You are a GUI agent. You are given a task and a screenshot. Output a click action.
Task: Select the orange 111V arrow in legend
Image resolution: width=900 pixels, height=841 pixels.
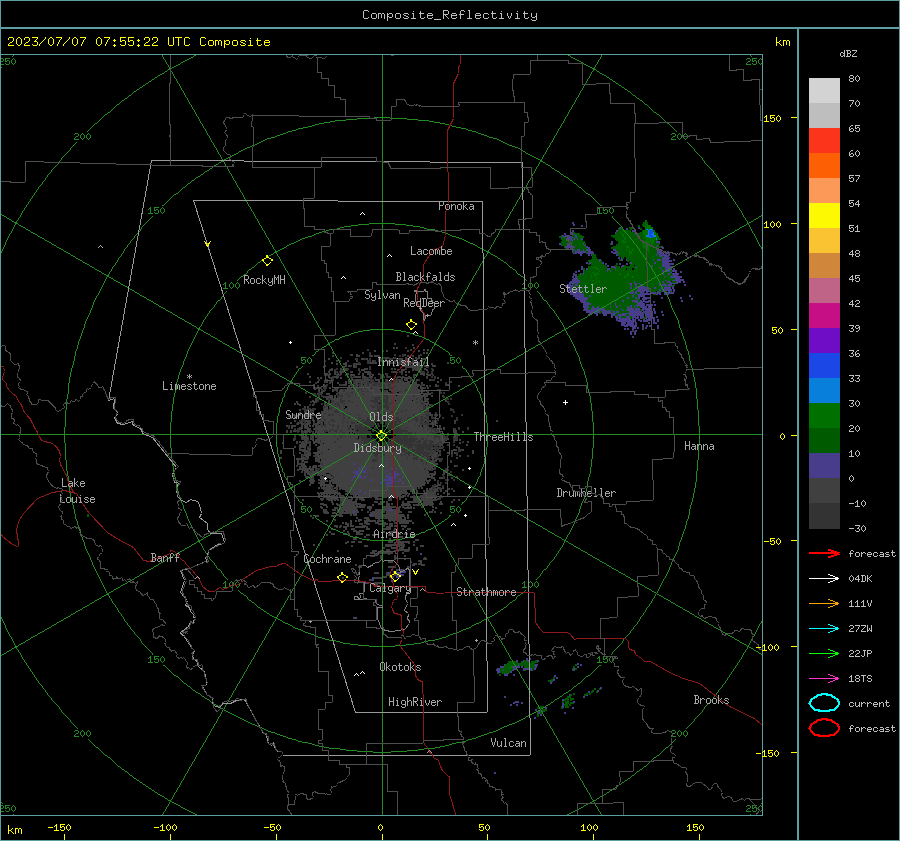pos(824,603)
